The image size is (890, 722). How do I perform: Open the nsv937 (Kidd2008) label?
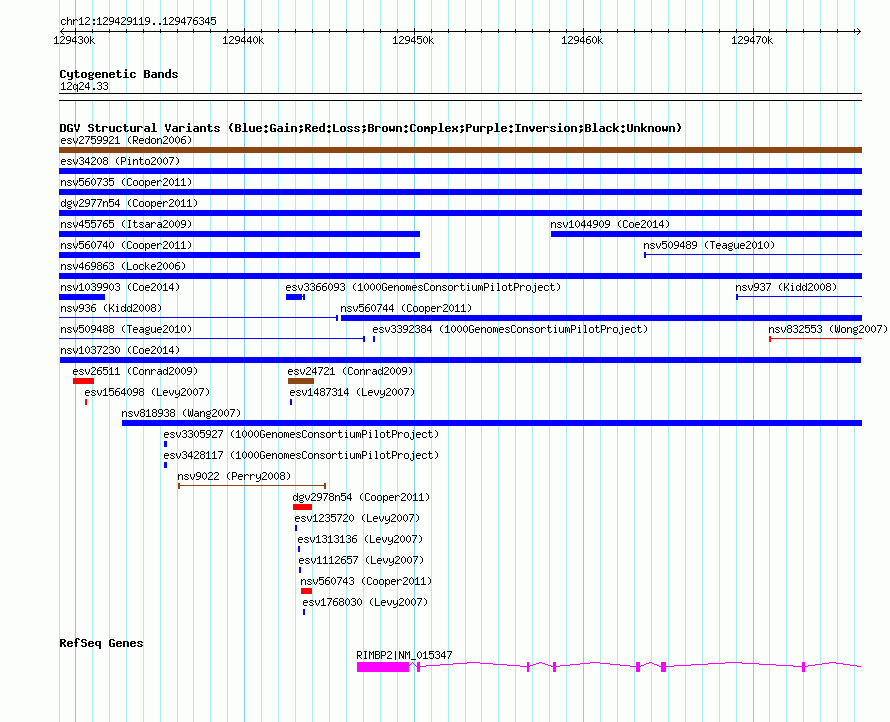786,287
